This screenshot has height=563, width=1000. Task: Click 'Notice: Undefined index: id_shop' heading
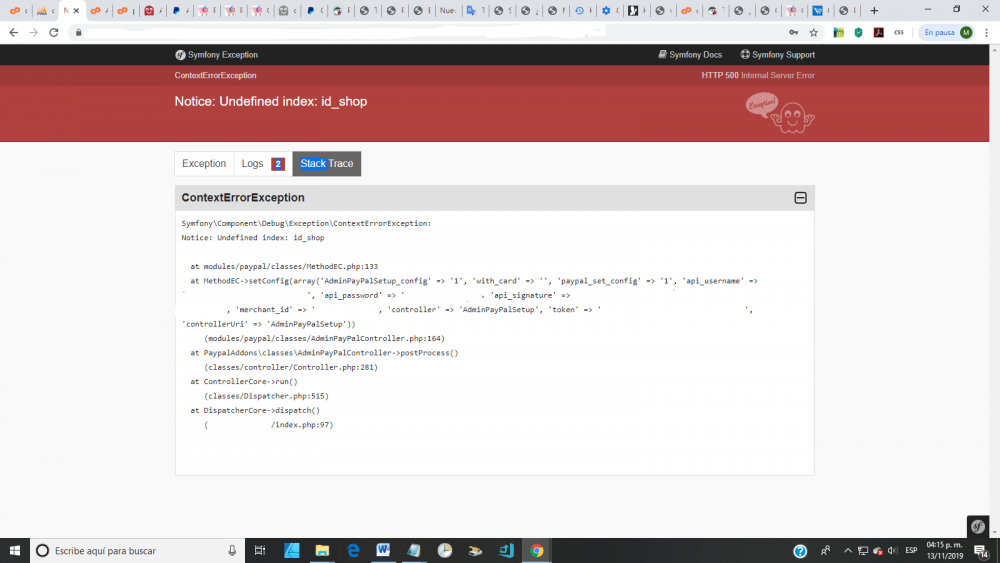click(x=271, y=101)
